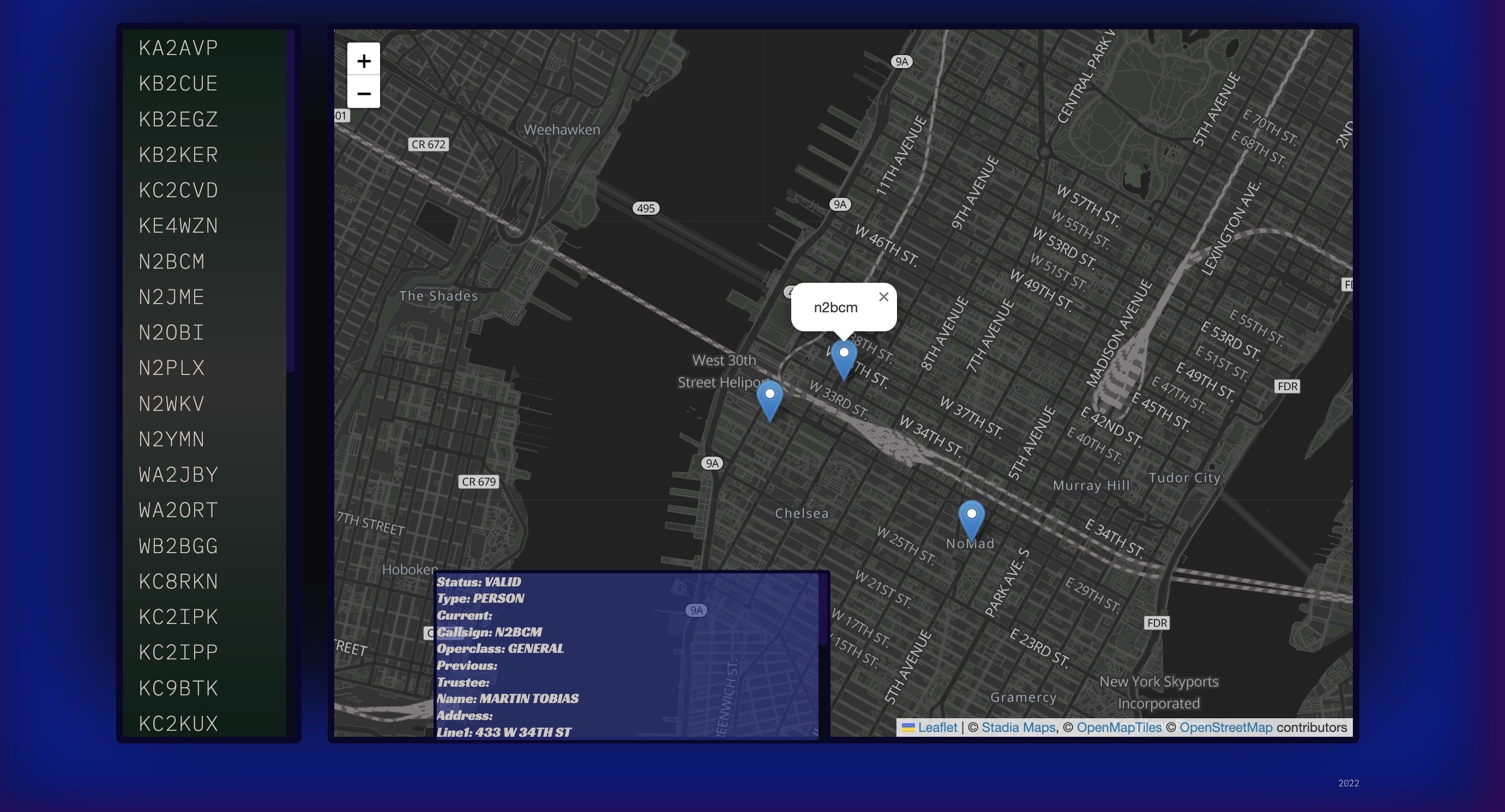Open the OpenStreetMap link
This screenshot has height=812, width=1505.
(1225, 728)
